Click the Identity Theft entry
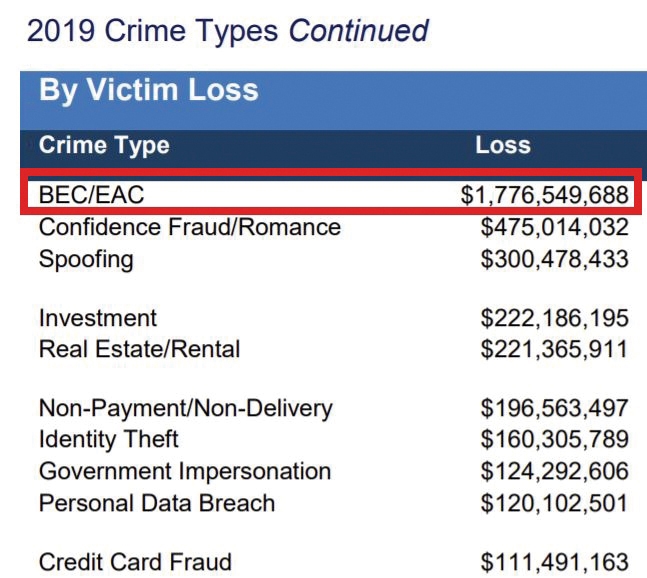This screenshot has height=578, width=647. click(x=109, y=439)
